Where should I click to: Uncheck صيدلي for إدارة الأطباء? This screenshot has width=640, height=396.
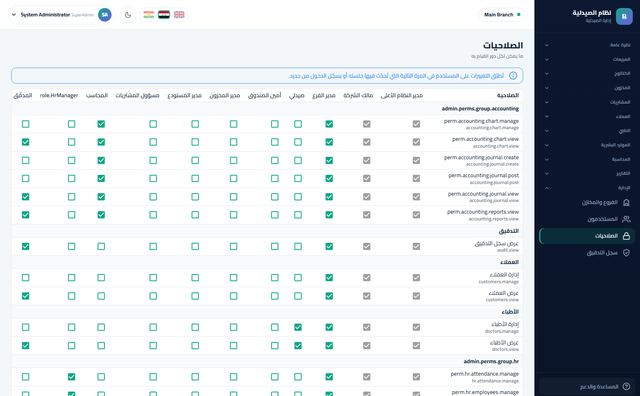tap(298, 327)
